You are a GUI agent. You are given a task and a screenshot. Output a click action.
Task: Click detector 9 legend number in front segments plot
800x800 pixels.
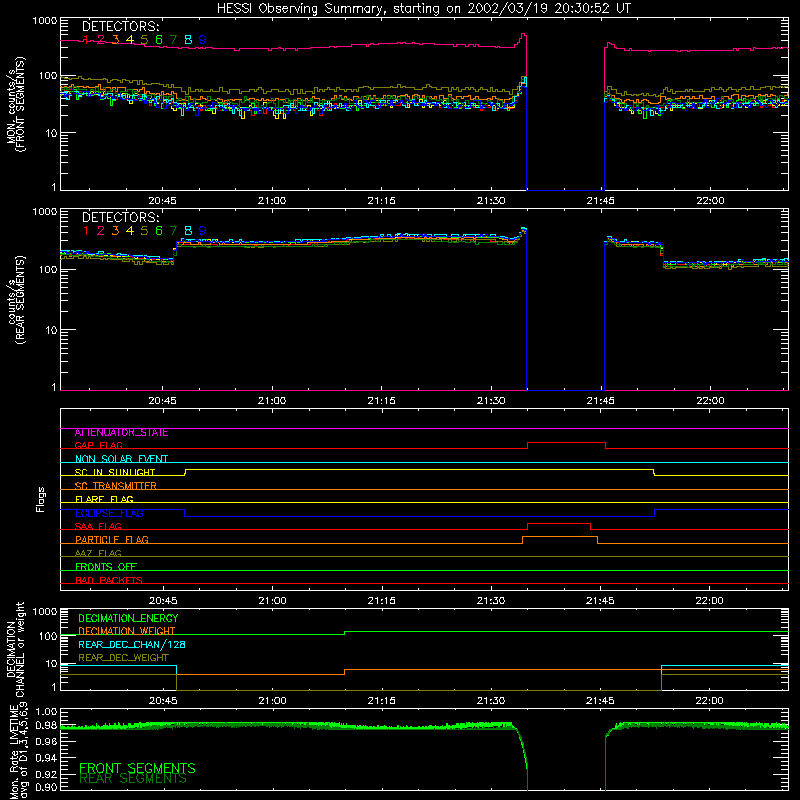[x=203, y=40]
